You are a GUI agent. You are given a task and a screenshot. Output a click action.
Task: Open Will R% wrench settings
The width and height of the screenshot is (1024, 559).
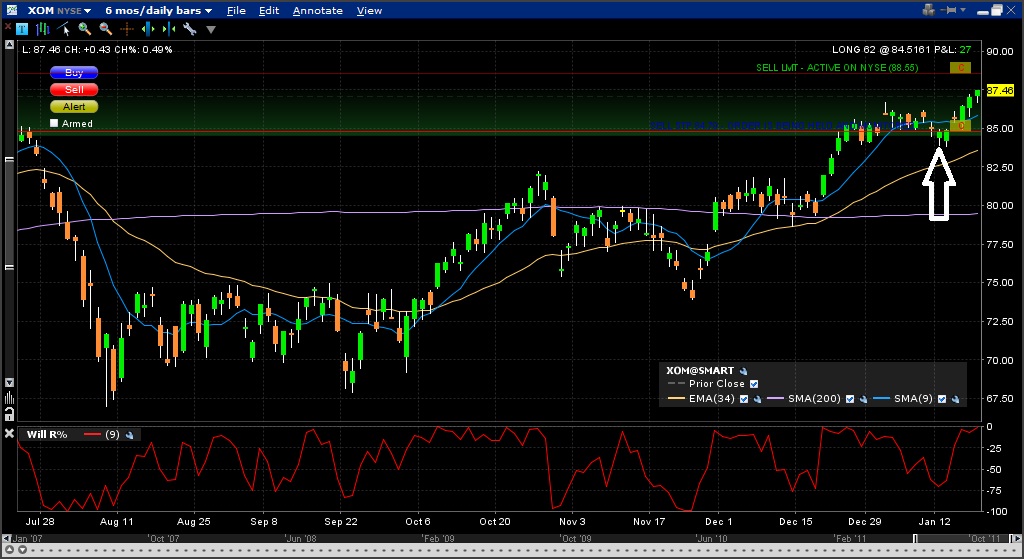(x=129, y=435)
